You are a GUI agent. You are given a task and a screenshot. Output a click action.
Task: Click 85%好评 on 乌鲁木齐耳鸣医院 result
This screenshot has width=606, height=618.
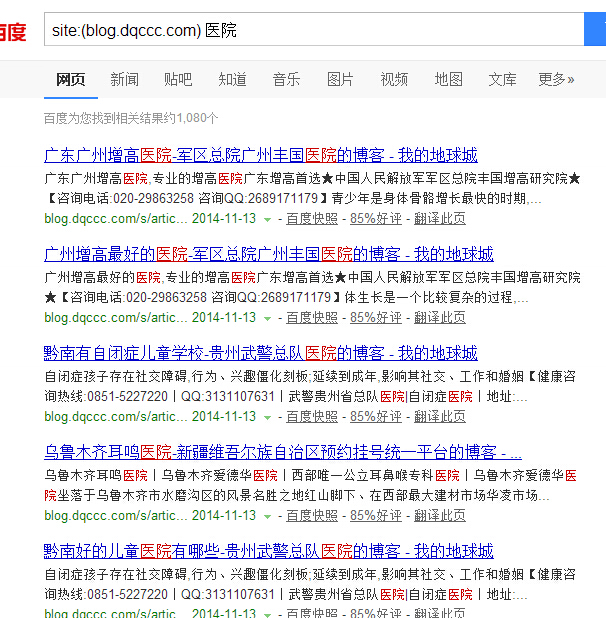click(x=376, y=515)
